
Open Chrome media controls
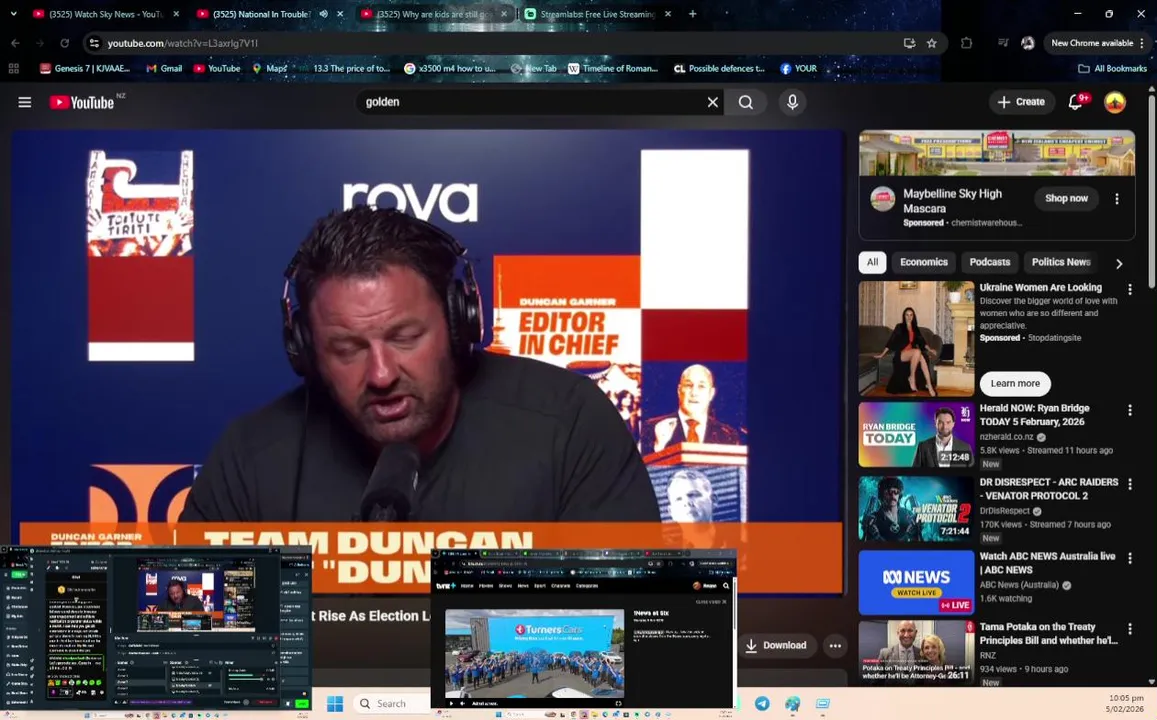(x=1003, y=43)
